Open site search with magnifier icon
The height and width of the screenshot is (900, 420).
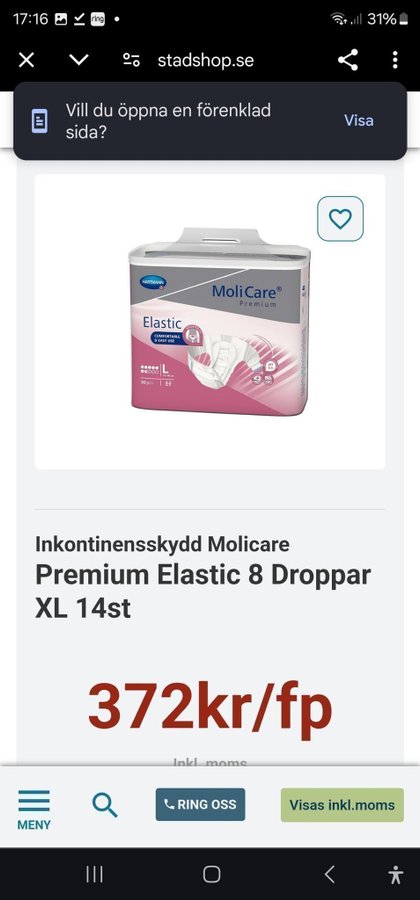(105, 805)
